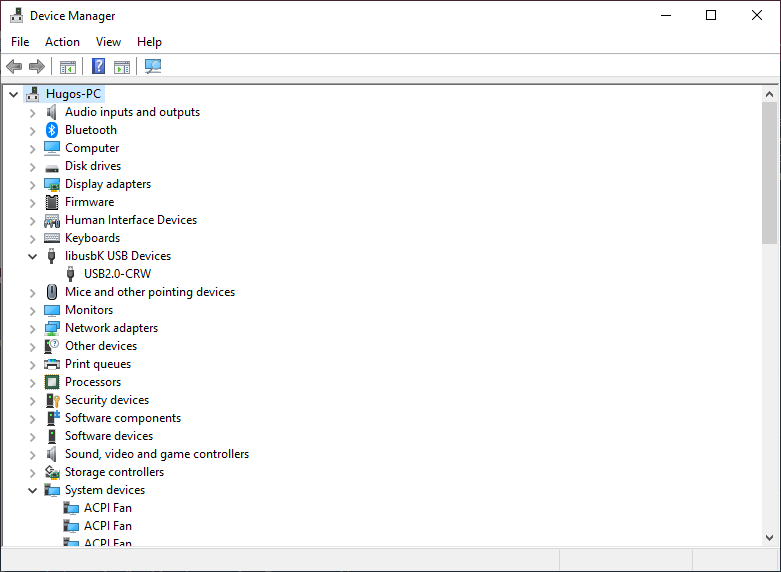781x572 pixels.
Task: Click the Processors icon
Action: coord(52,382)
